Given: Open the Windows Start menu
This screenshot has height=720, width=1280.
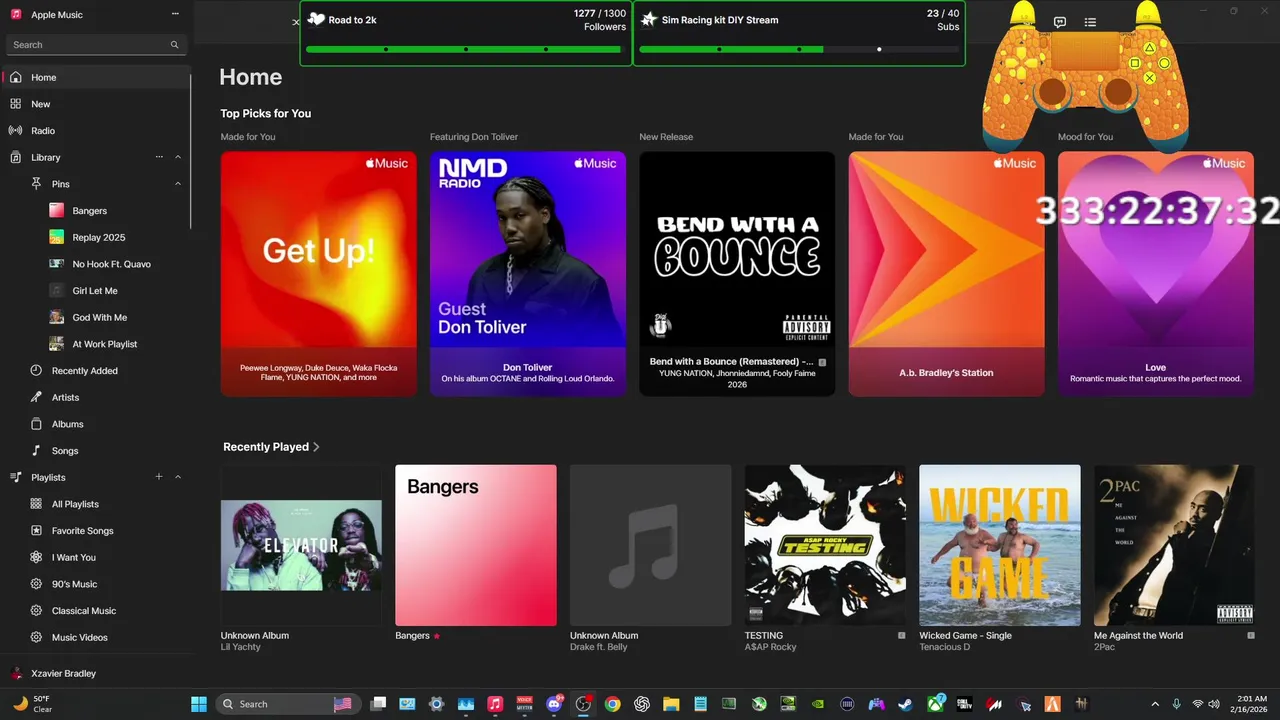Looking at the screenshot, I should 199,704.
